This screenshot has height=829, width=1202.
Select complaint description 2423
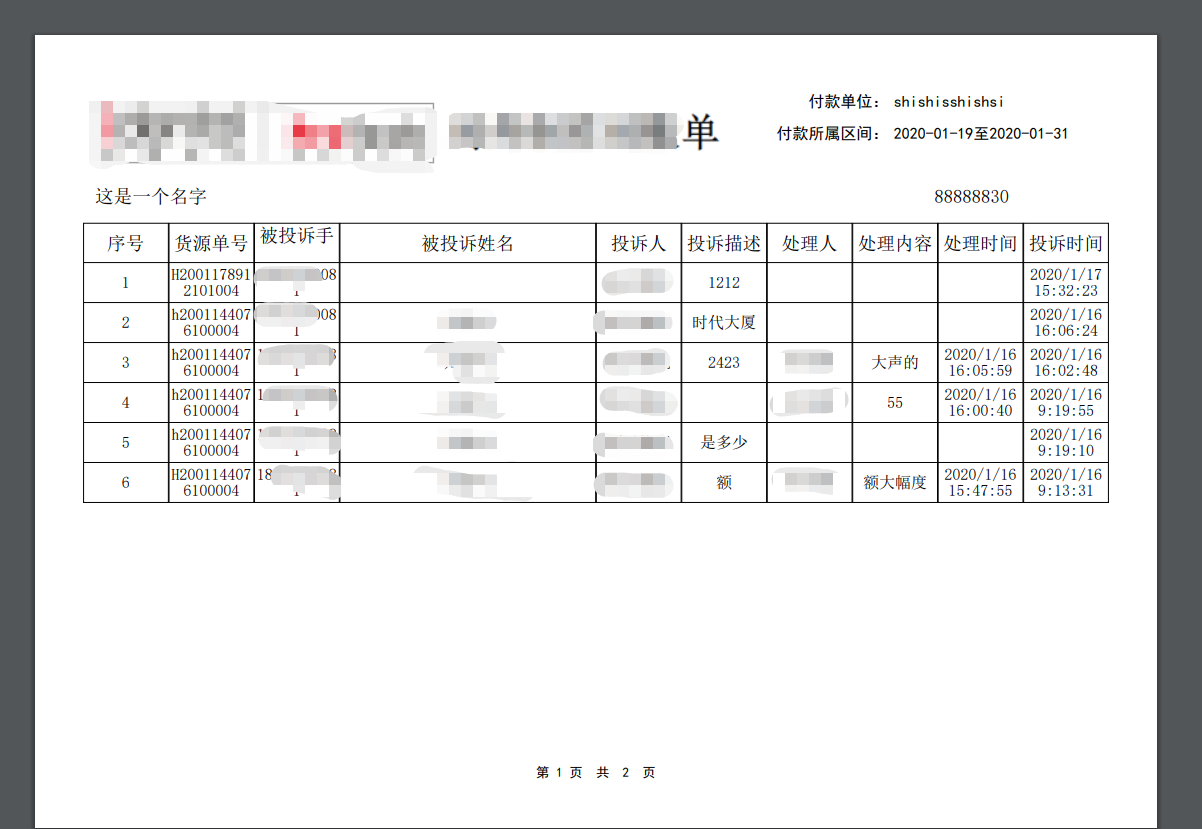coord(724,363)
